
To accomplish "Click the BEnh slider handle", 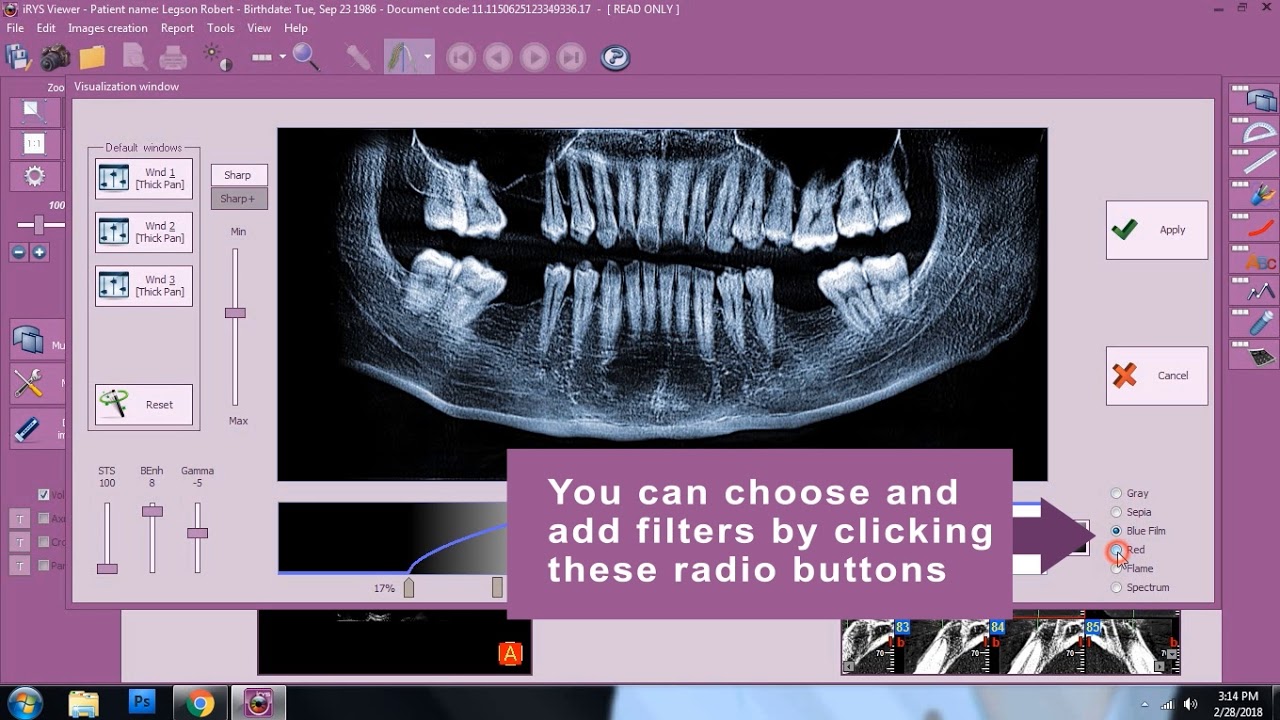I will pyautogui.click(x=152, y=511).
